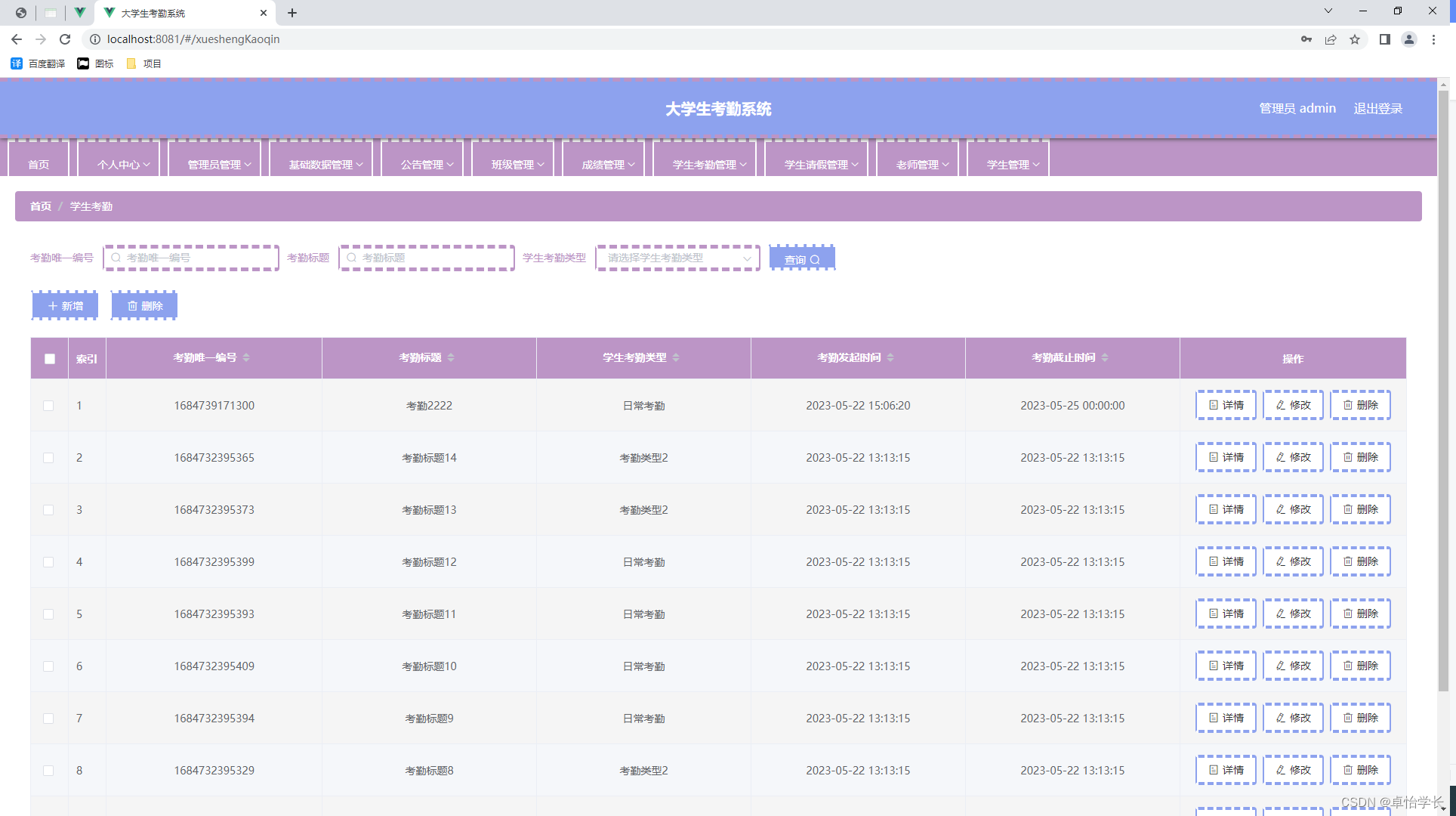
Task: Click the 新增 button to add a record
Action: [x=65, y=306]
